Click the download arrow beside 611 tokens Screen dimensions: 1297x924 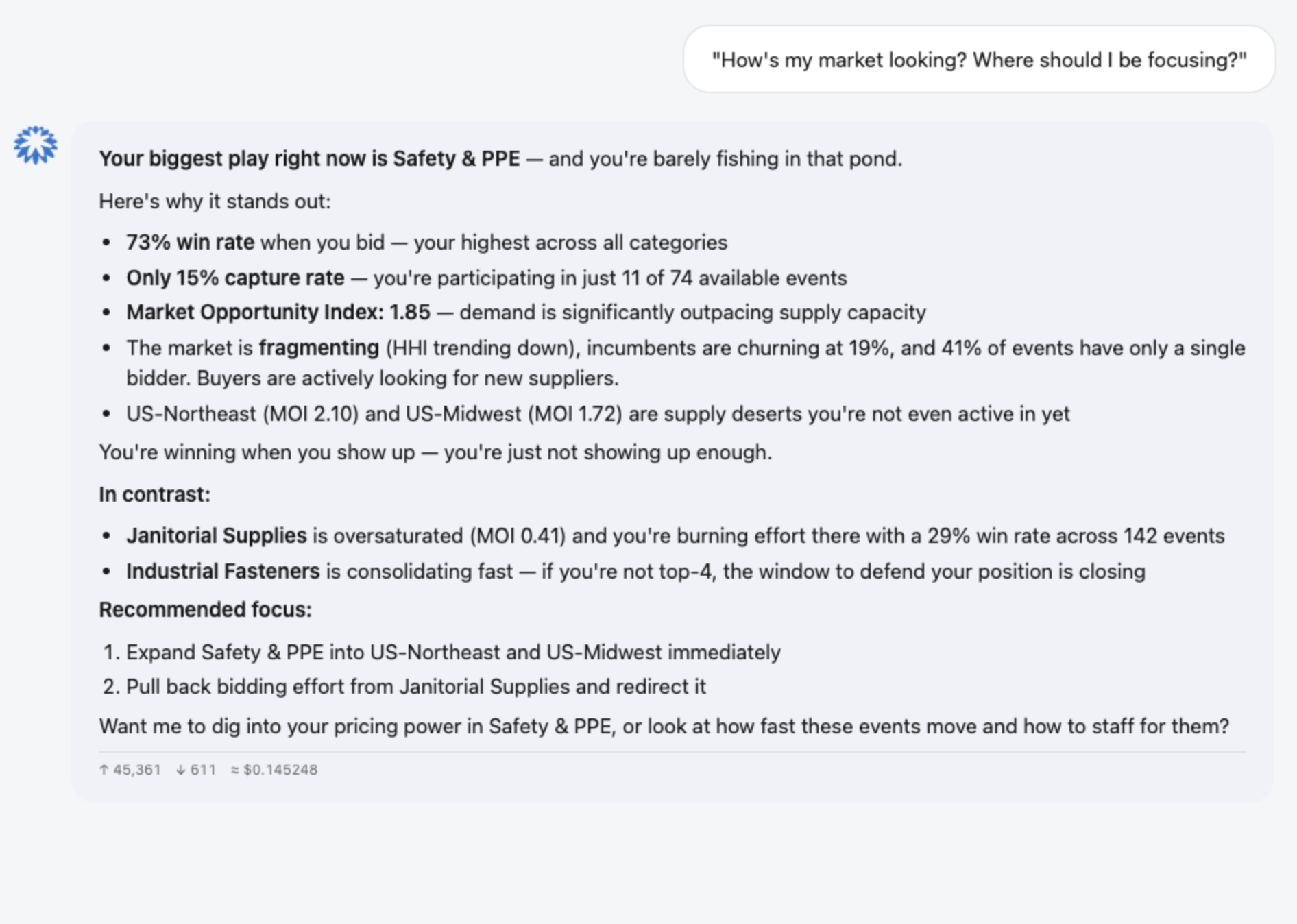pos(181,770)
